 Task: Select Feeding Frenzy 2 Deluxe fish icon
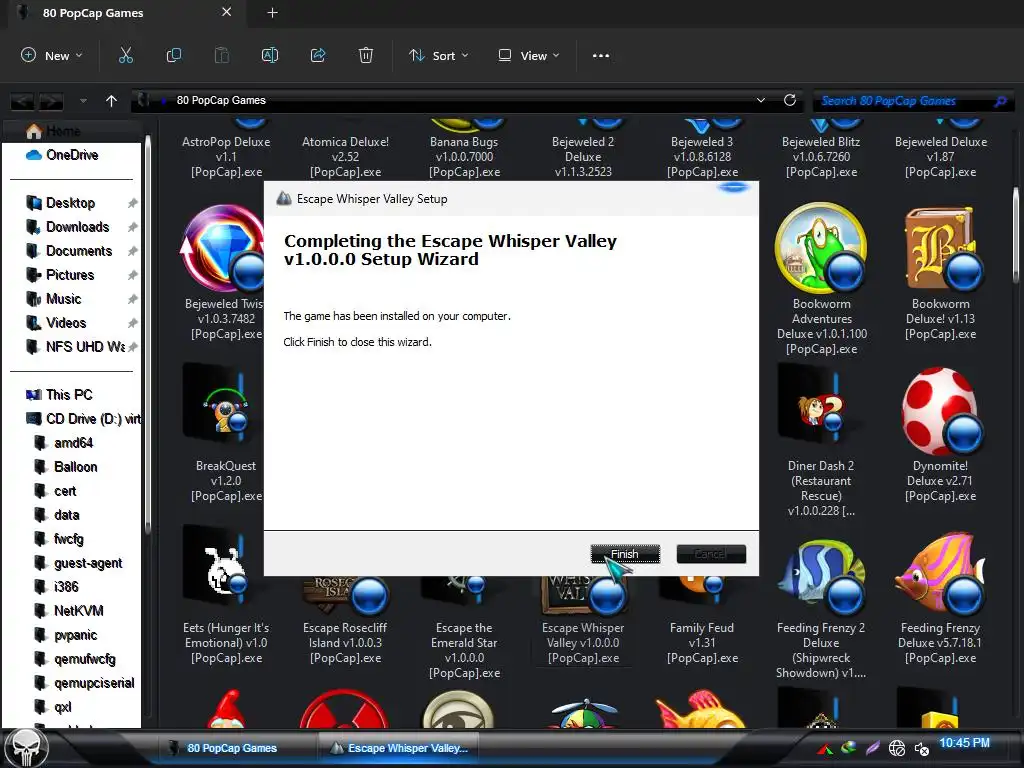[x=823, y=575]
